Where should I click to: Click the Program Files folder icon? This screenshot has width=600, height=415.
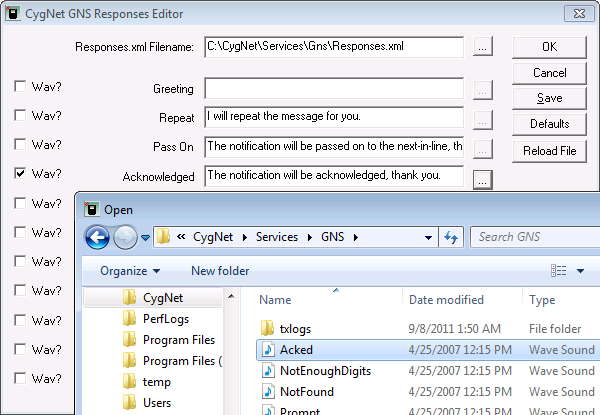(130, 339)
